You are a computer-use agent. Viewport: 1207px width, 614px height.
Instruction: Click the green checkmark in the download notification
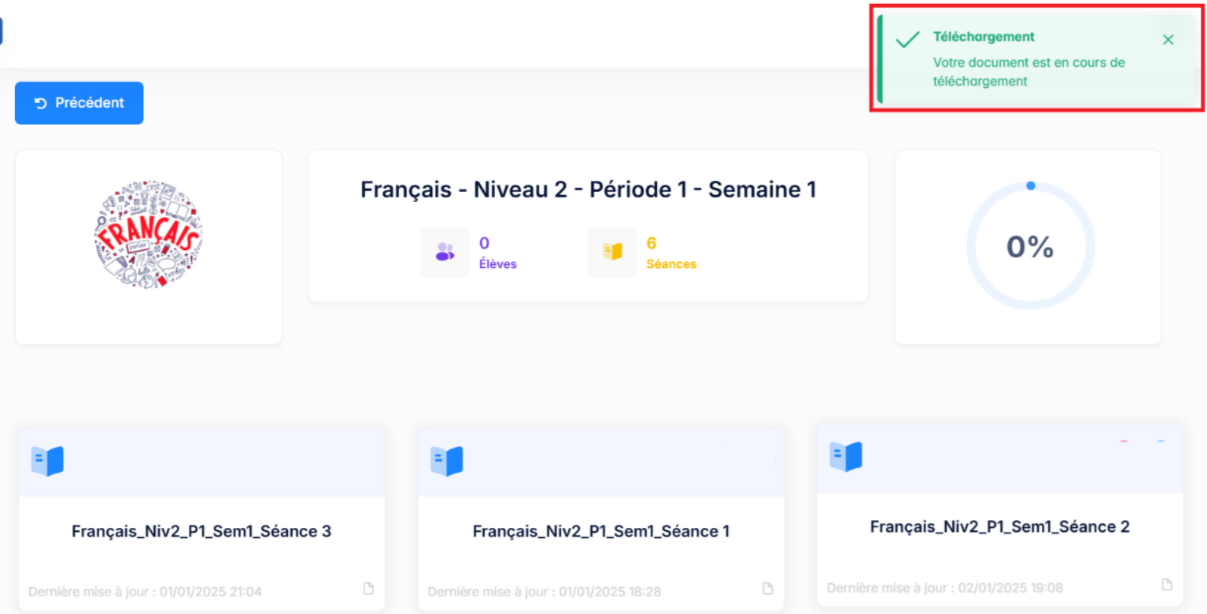click(908, 40)
